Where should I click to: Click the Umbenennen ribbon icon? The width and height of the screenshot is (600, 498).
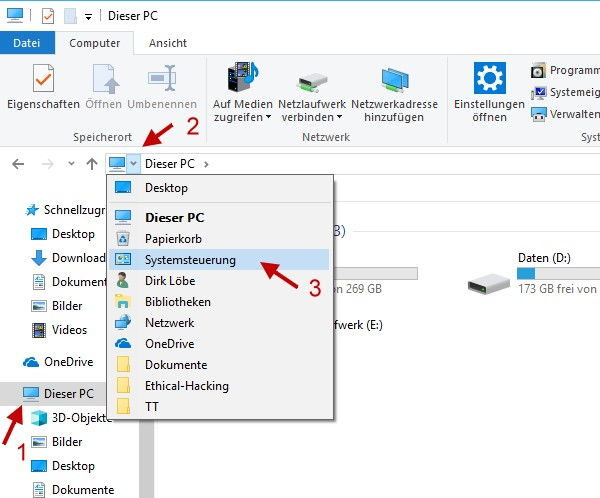162,78
